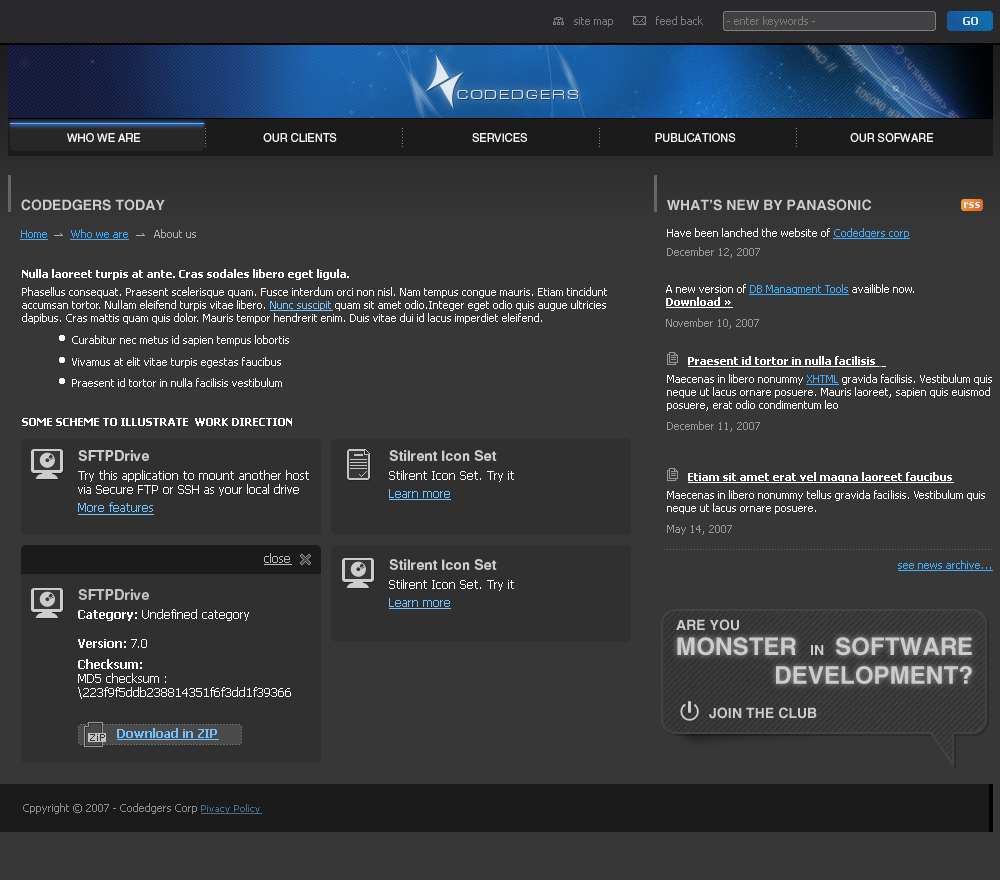Click the document icon on Stilrent Icon Set card
This screenshot has width=1000, height=880.
(x=358, y=464)
